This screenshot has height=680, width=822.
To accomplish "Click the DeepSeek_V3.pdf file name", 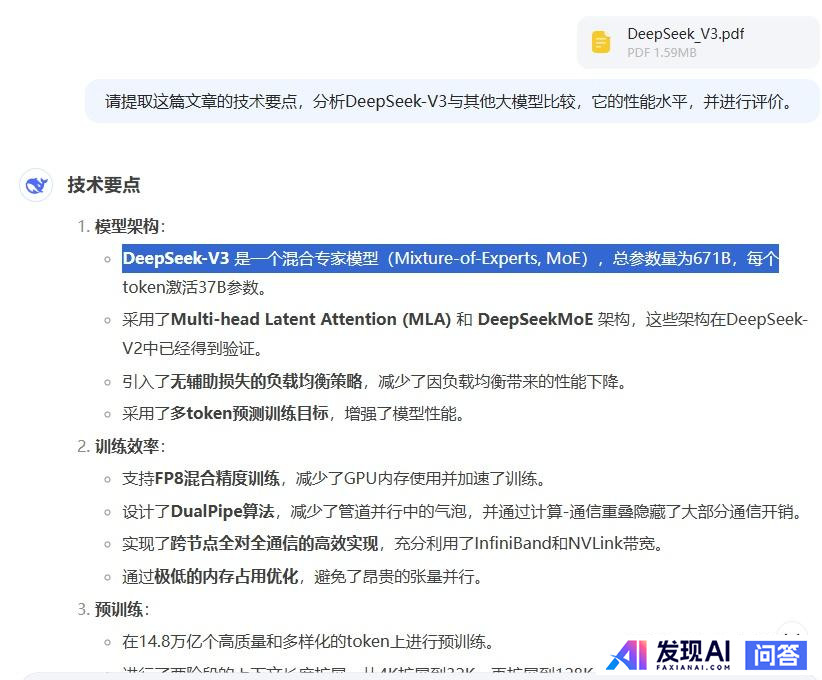I will pyautogui.click(x=685, y=34).
